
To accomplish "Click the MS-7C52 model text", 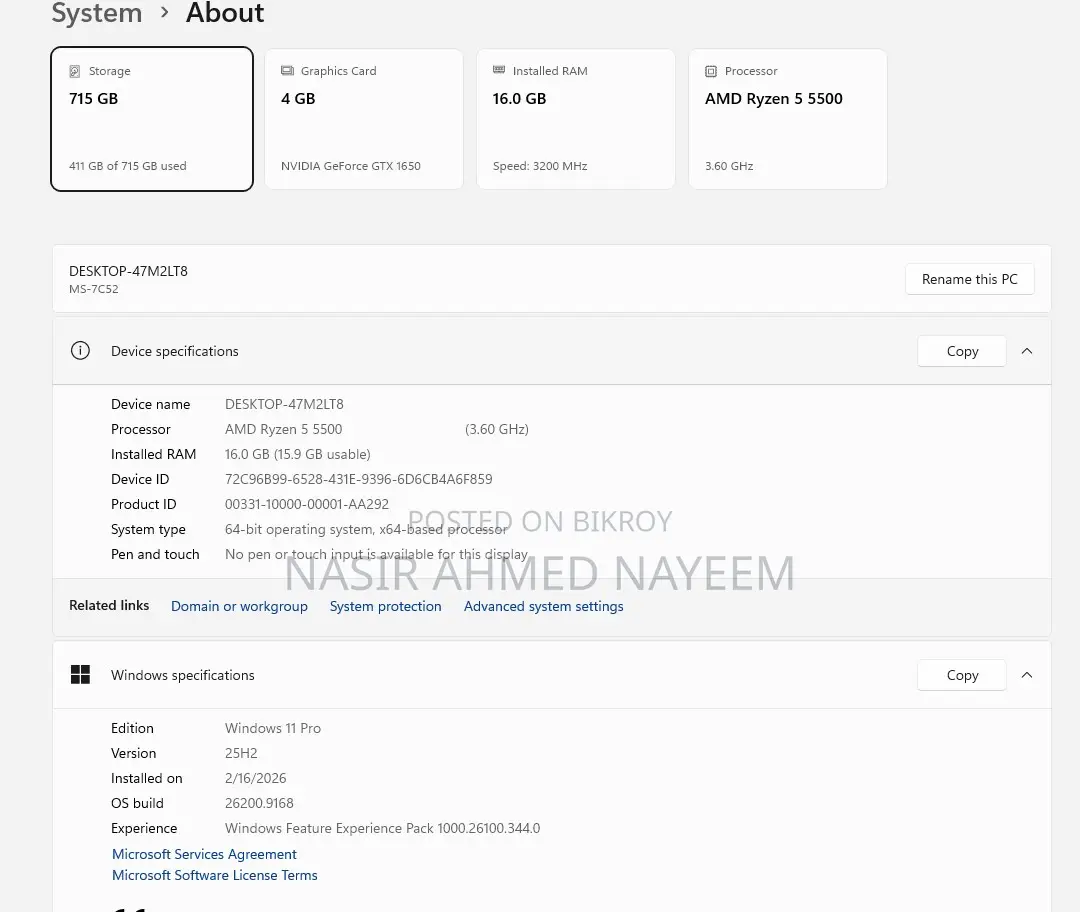I will pyautogui.click(x=94, y=289).
